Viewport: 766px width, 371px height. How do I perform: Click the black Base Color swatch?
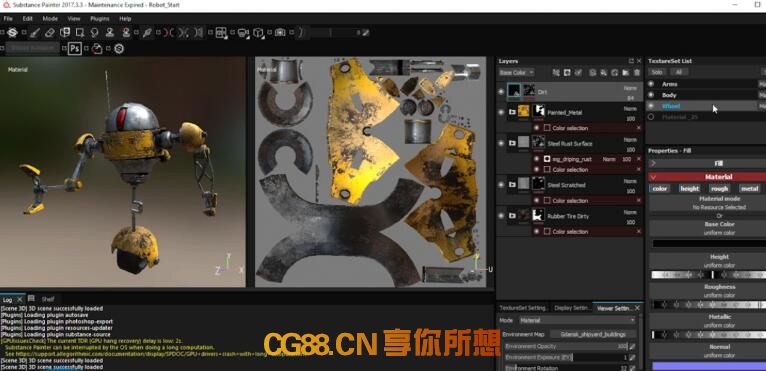pyautogui.click(x=709, y=243)
